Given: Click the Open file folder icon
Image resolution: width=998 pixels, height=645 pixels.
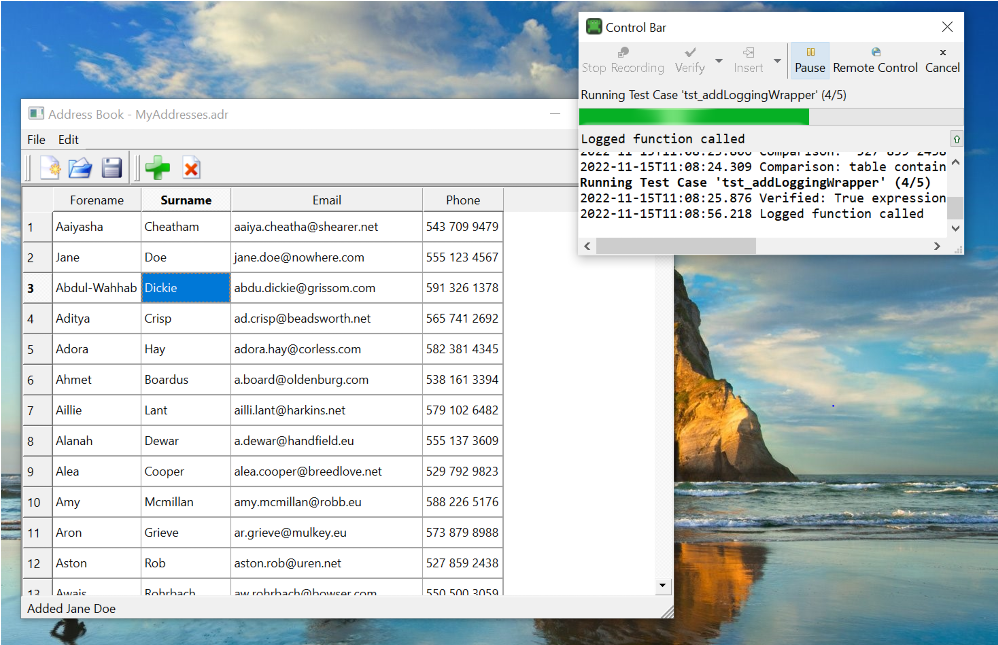Looking at the screenshot, I should [80, 168].
